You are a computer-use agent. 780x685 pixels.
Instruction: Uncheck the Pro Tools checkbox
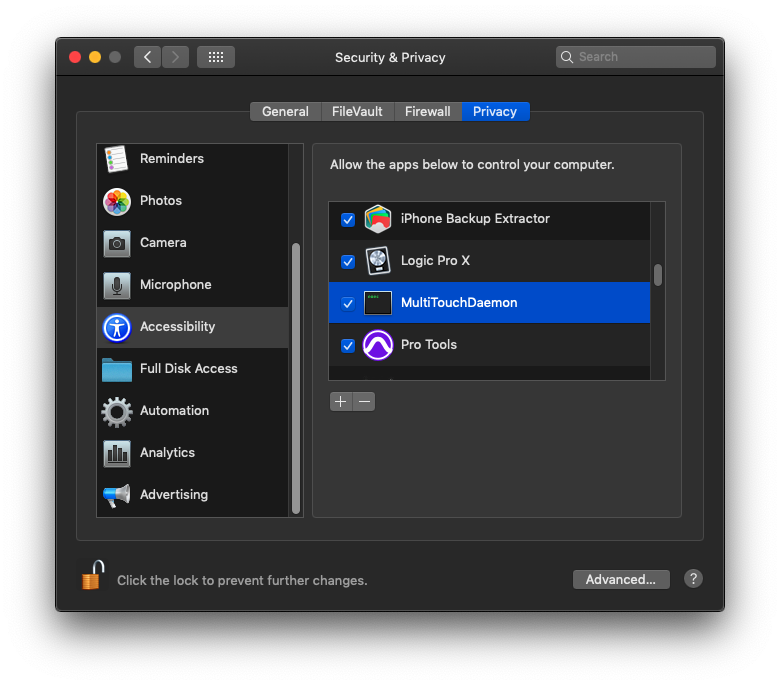point(348,345)
